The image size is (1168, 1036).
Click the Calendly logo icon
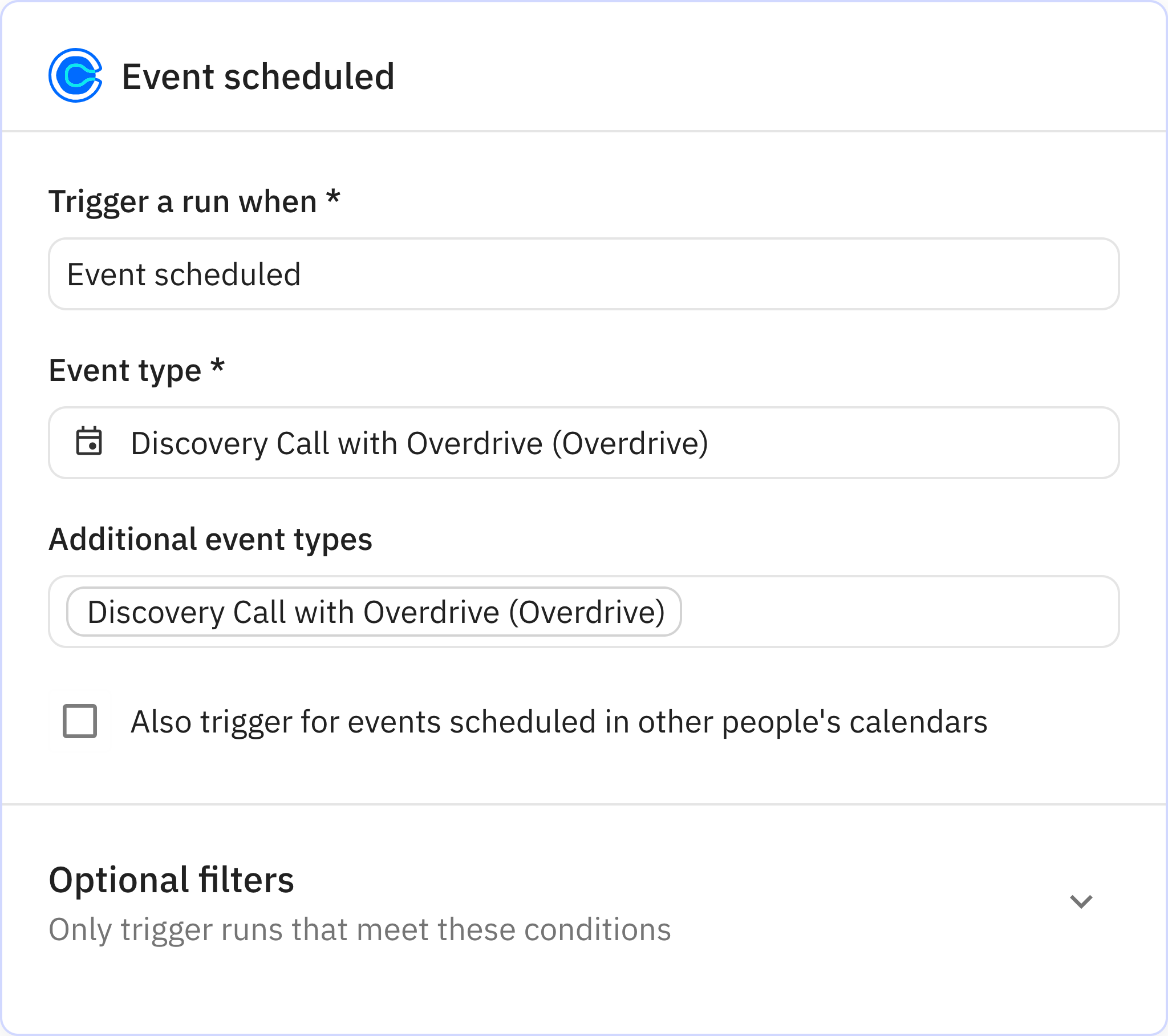pos(76,75)
